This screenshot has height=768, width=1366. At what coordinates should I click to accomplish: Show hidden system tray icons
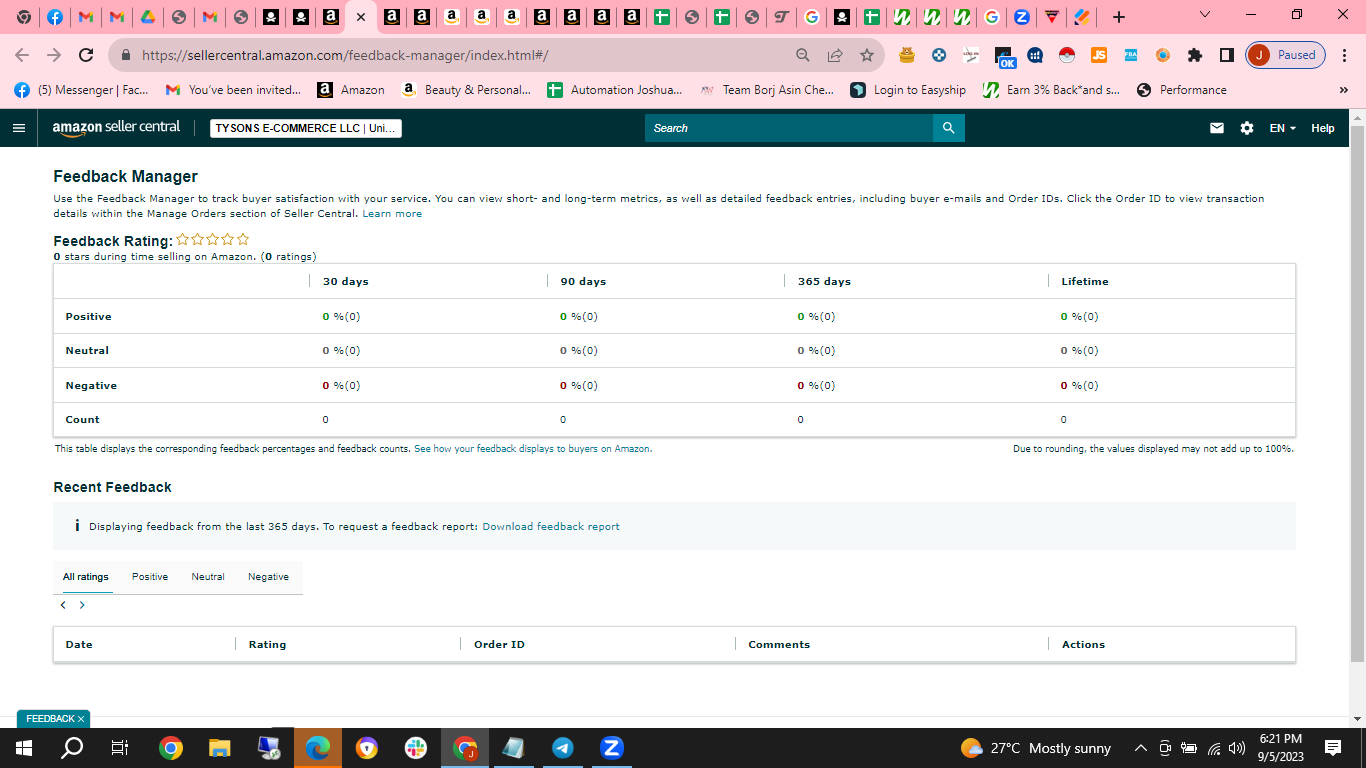(x=1140, y=748)
